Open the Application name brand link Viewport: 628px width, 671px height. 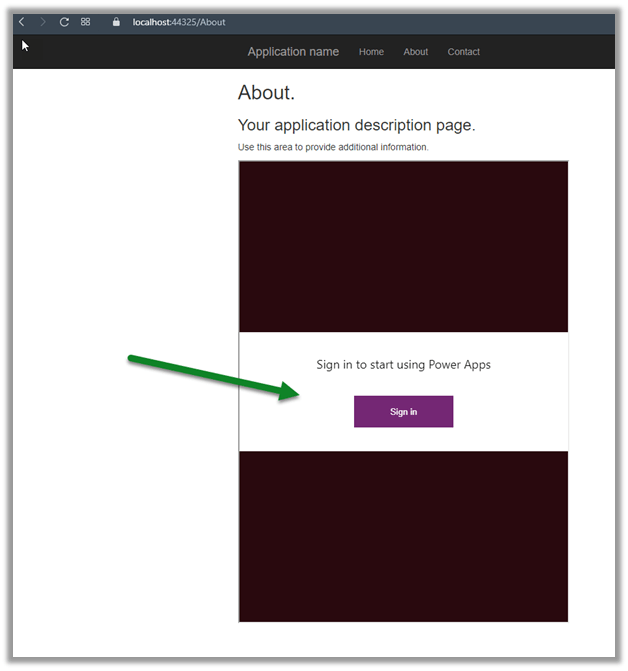coord(293,52)
